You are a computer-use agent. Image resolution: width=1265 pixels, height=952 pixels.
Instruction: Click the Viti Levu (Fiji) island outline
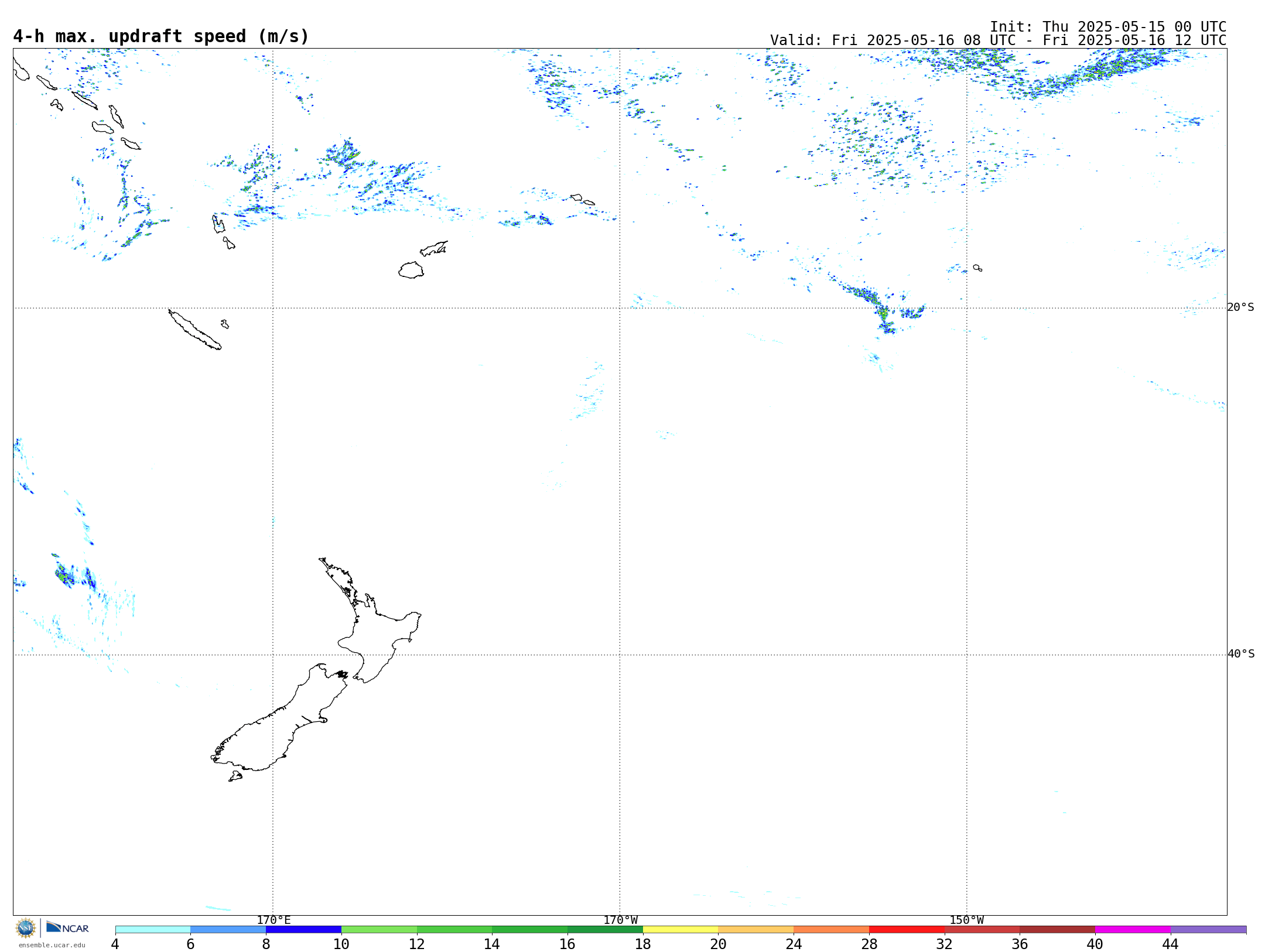point(411,270)
